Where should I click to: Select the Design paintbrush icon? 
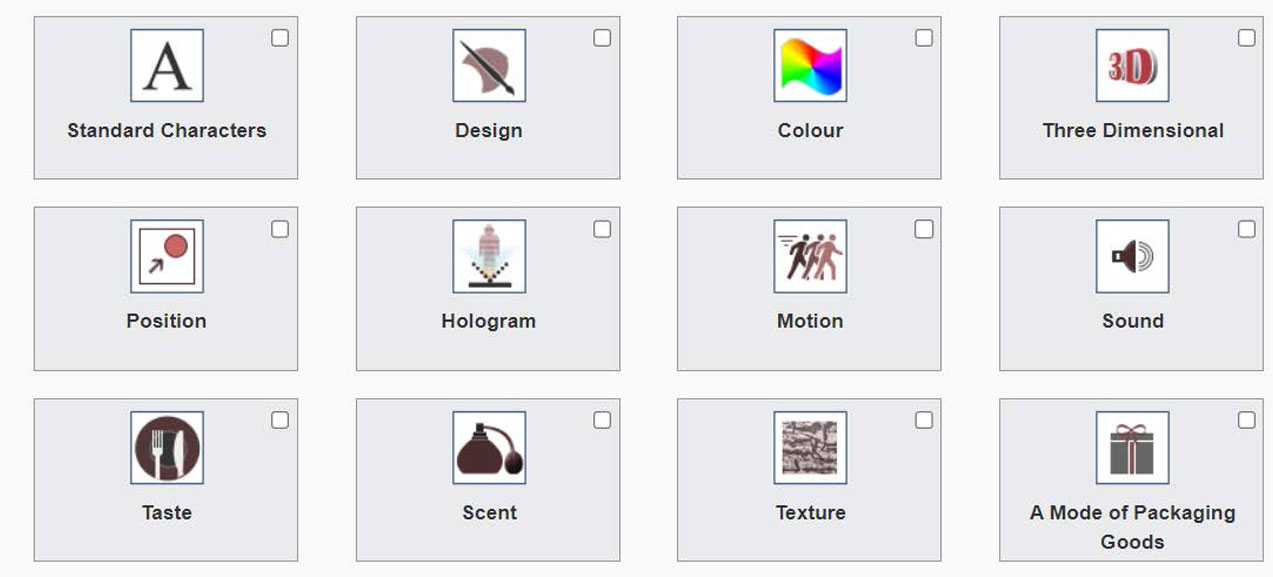pyautogui.click(x=489, y=65)
